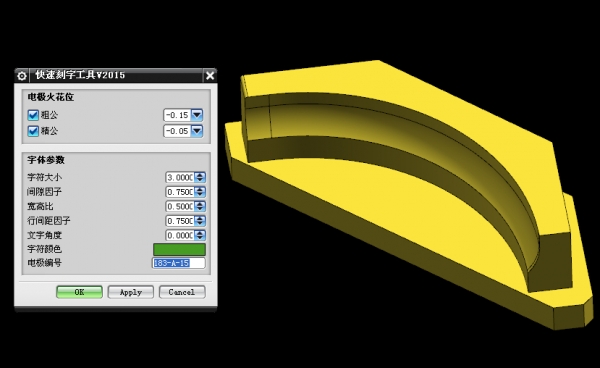Click the Apply button
This screenshot has height=368, width=600.
point(130,292)
